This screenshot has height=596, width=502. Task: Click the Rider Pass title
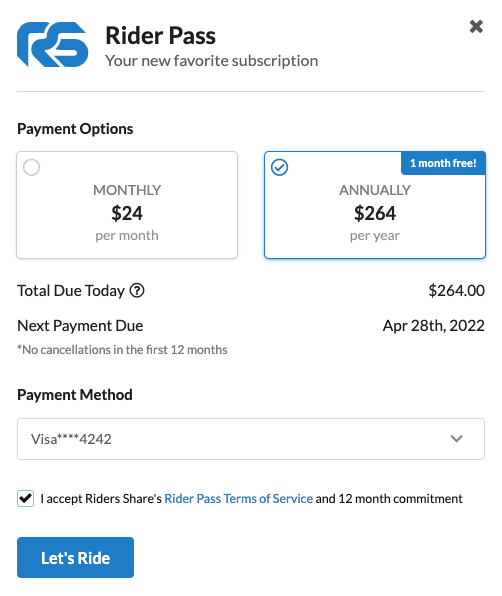pyautogui.click(x=160, y=36)
